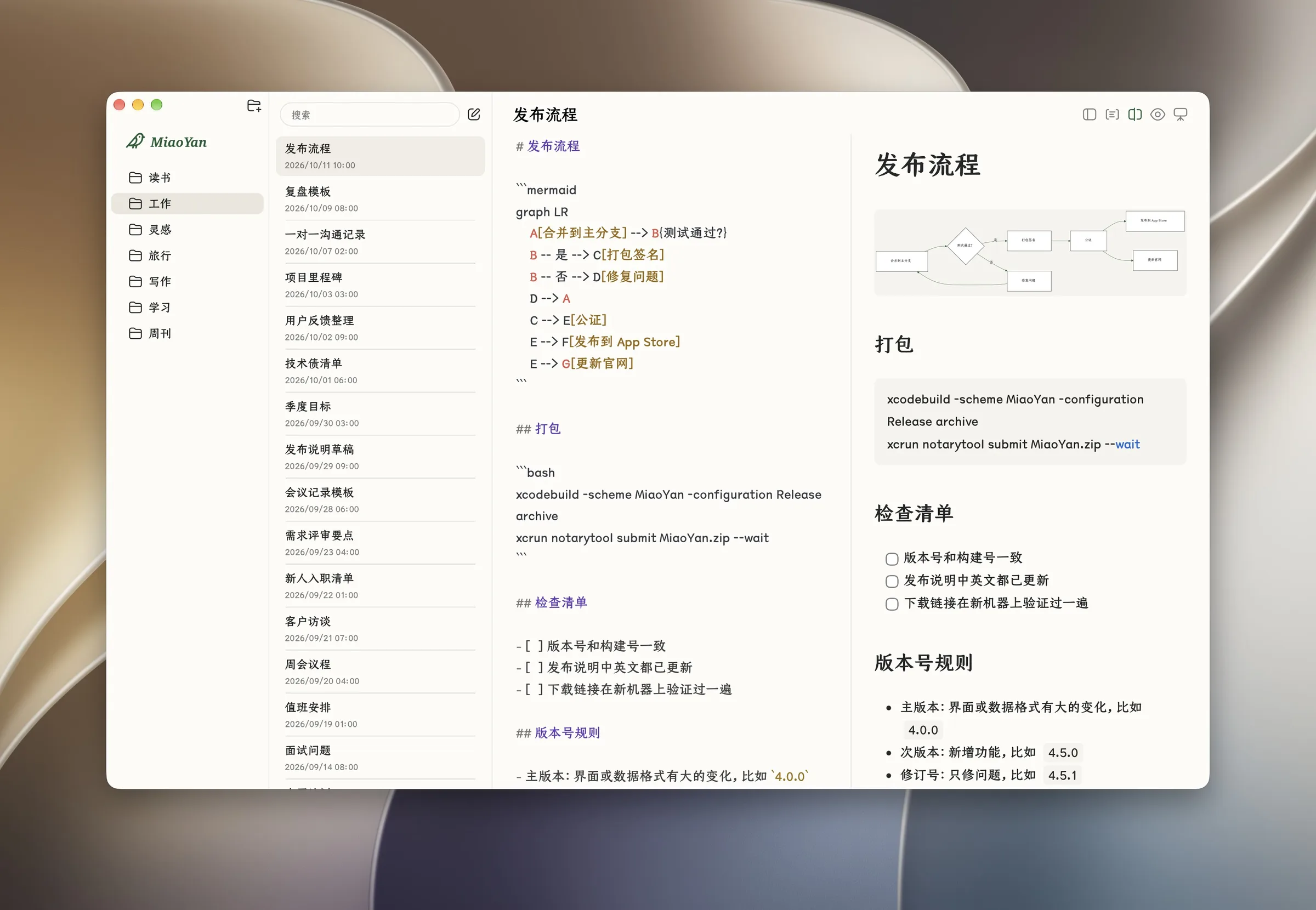This screenshot has width=1316, height=910.
Task: Open the 一对一沟通记录 note
Action: pyautogui.click(x=381, y=242)
